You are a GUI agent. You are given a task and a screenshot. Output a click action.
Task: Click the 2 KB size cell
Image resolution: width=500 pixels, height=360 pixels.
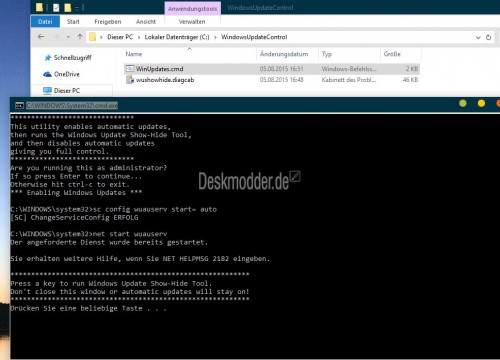pyautogui.click(x=412, y=69)
